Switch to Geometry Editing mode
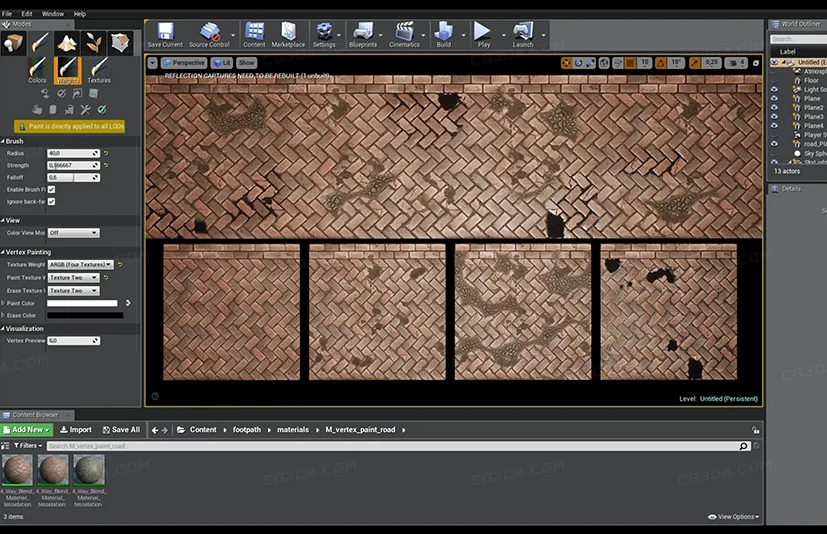 [x=120, y=43]
